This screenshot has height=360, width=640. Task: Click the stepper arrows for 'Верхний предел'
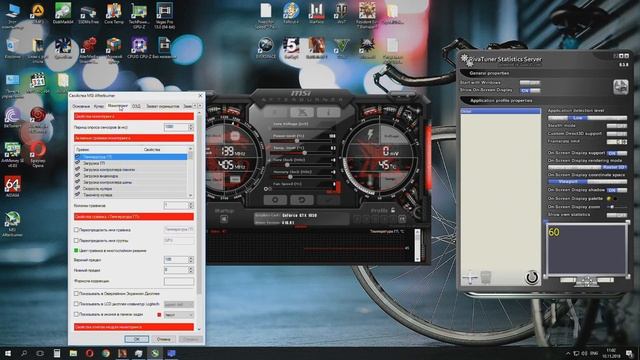(x=191, y=260)
